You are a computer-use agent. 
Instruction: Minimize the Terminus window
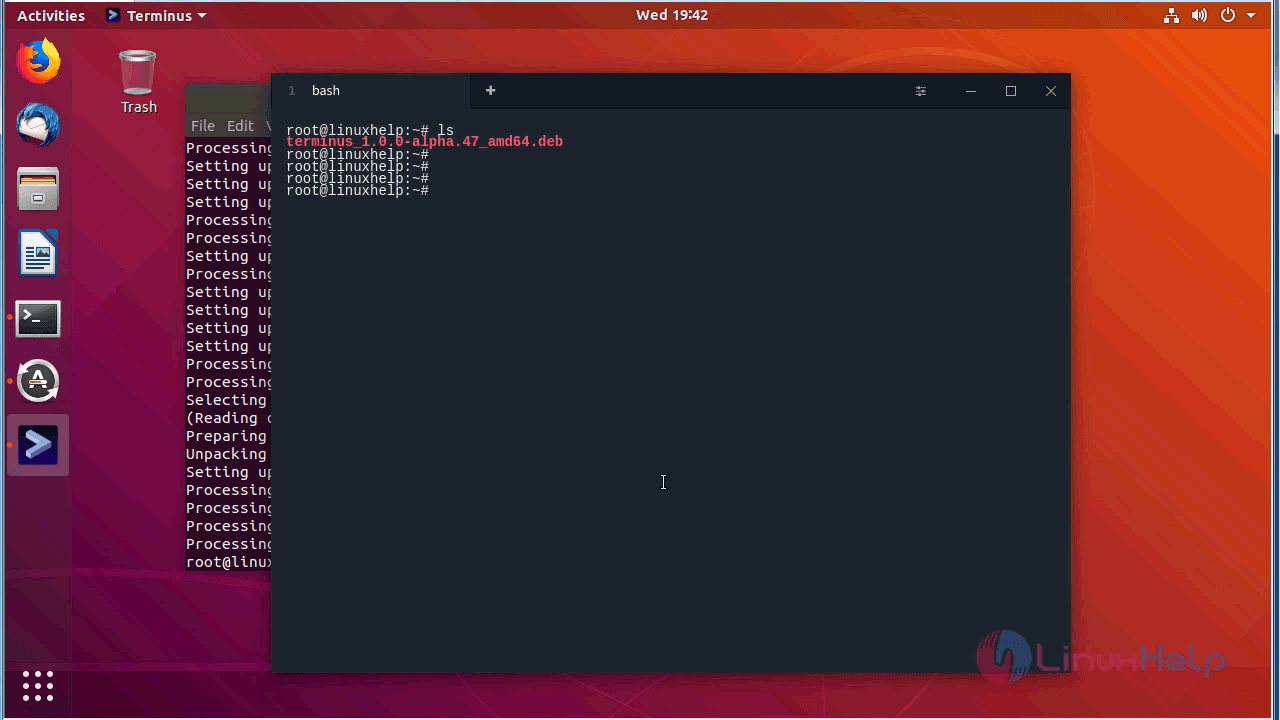pyautogui.click(x=970, y=91)
